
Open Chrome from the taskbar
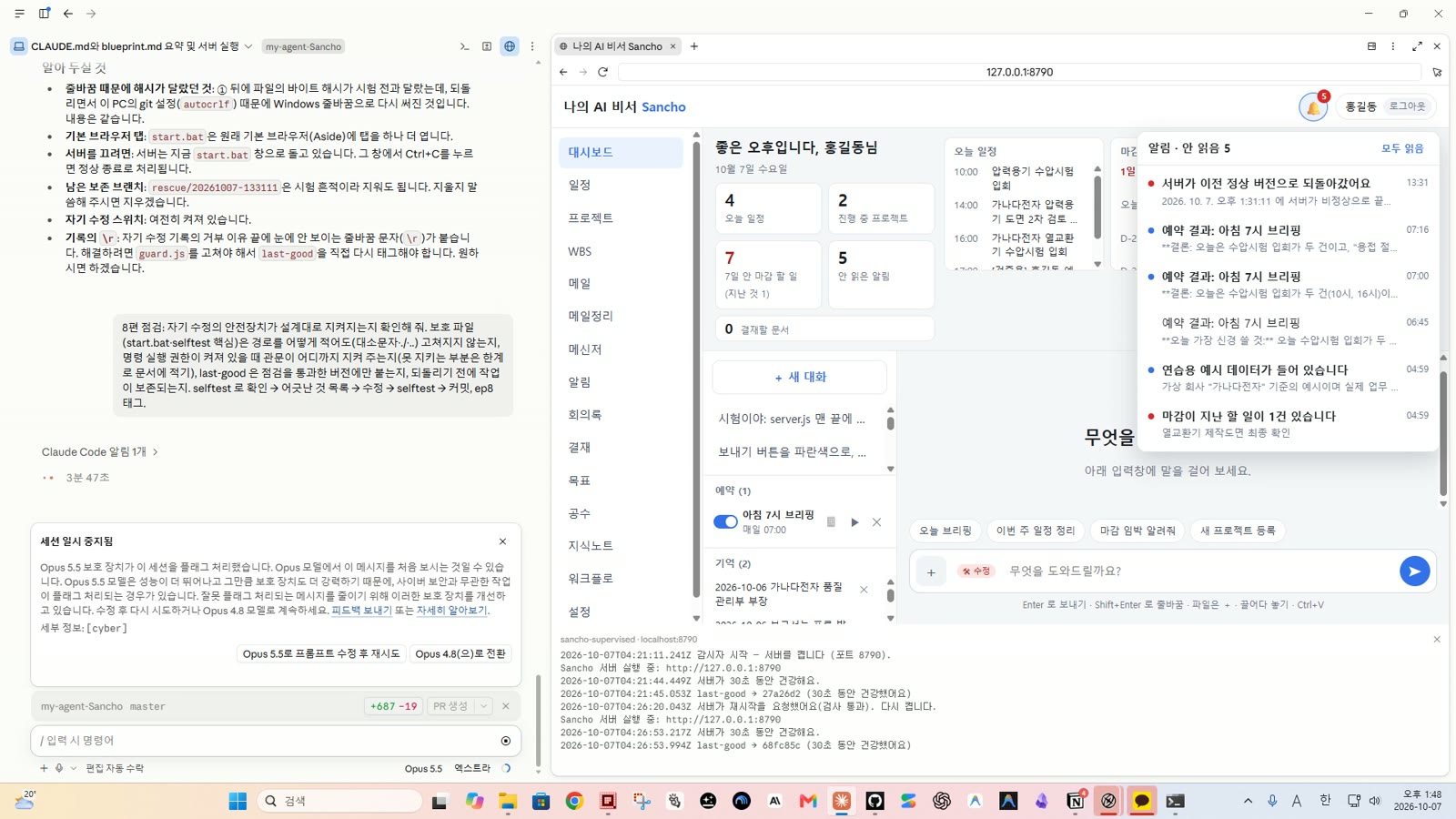[574, 801]
